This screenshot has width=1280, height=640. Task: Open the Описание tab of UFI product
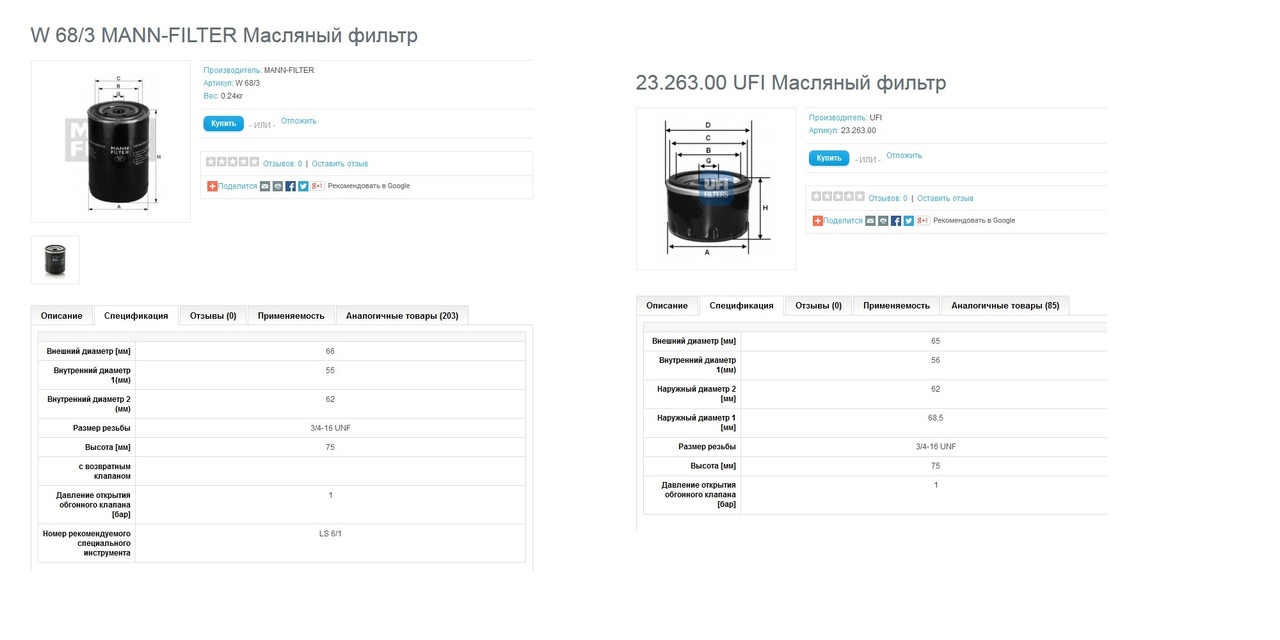(667, 306)
